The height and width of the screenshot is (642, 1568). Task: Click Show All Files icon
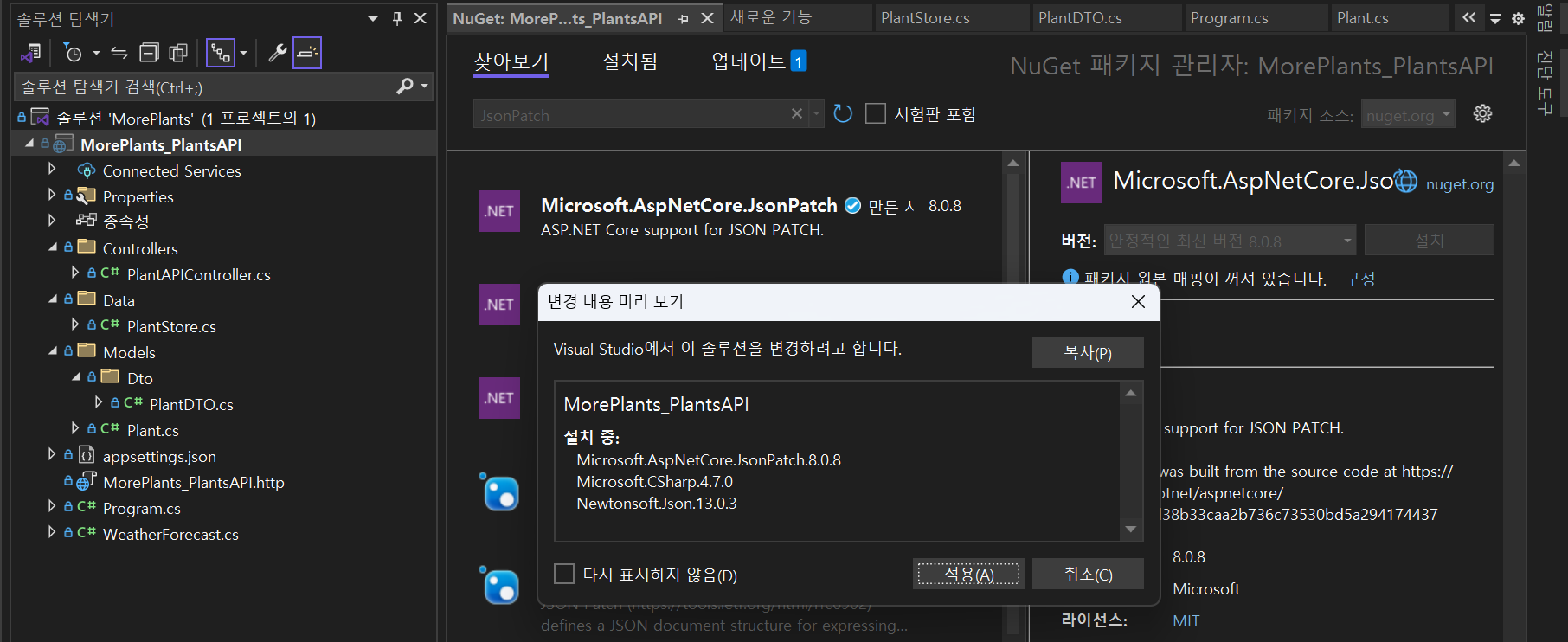pyautogui.click(x=178, y=54)
